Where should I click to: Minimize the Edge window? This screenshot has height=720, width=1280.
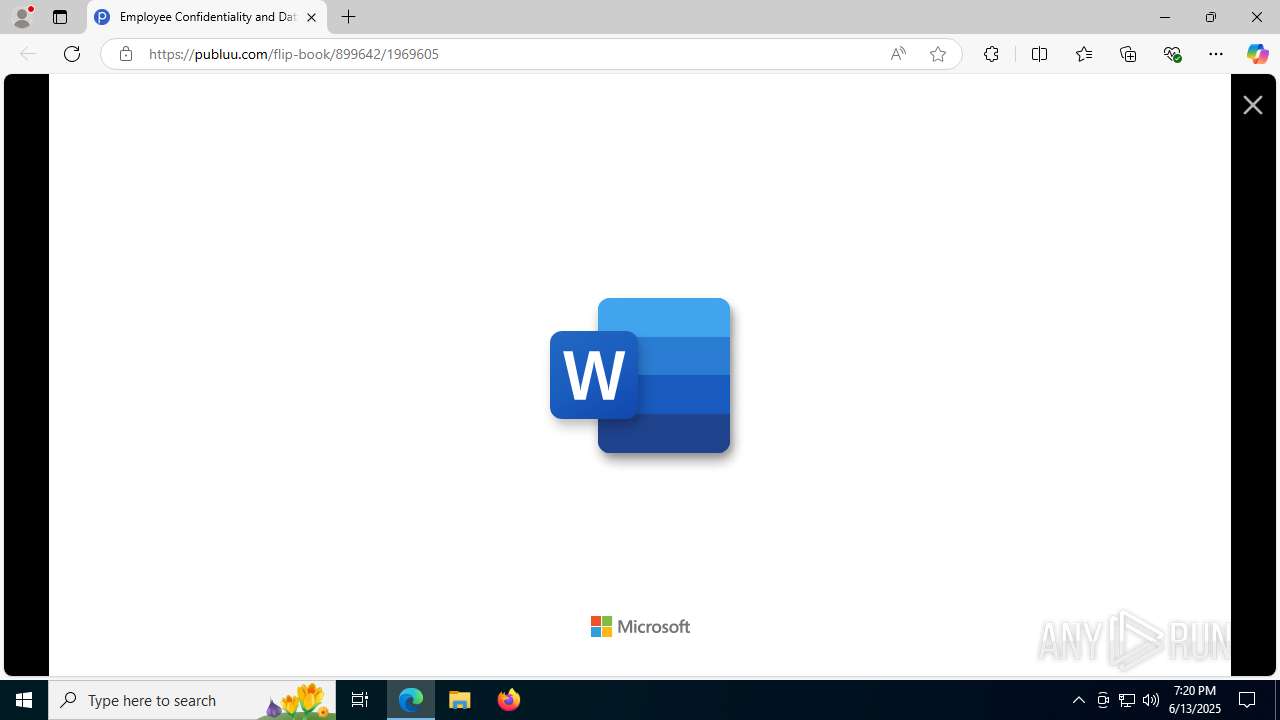[x=1164, y=17]
